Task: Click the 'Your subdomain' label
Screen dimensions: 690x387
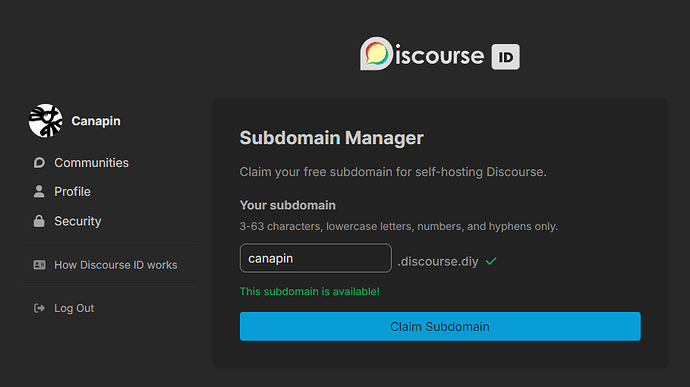Action: tap(288, 205)
